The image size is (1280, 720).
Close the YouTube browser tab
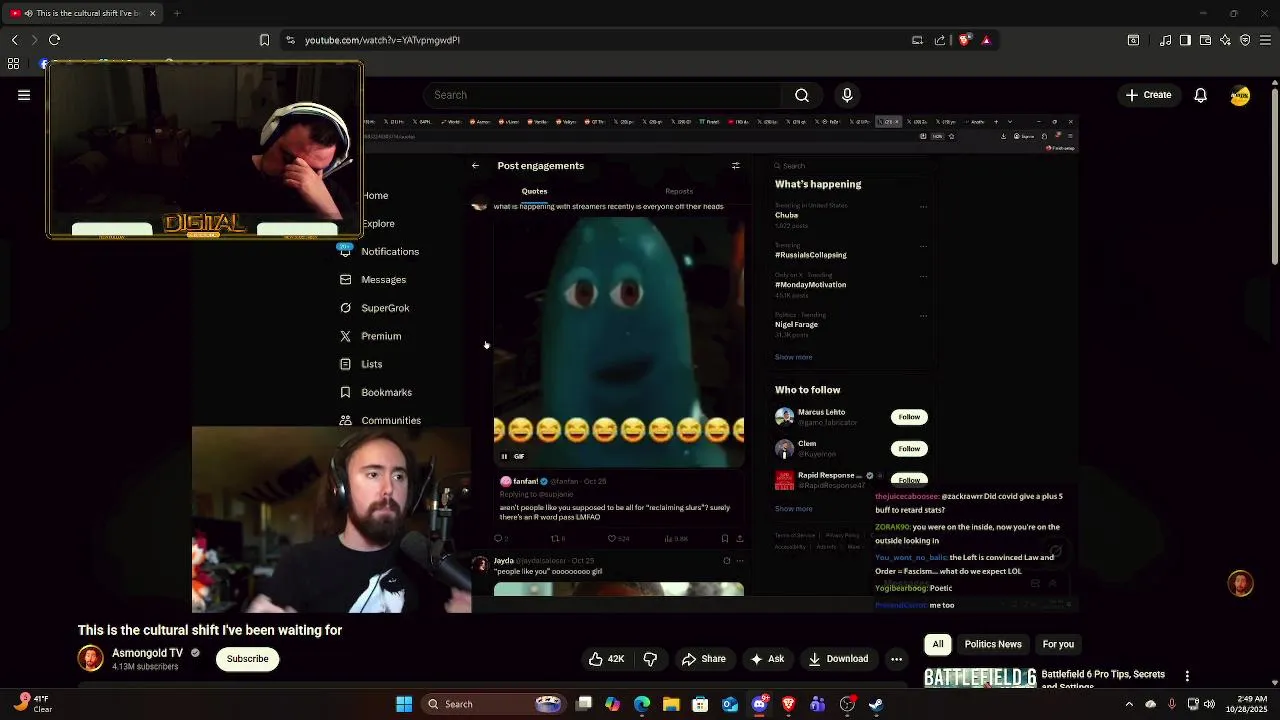[152, 13]
